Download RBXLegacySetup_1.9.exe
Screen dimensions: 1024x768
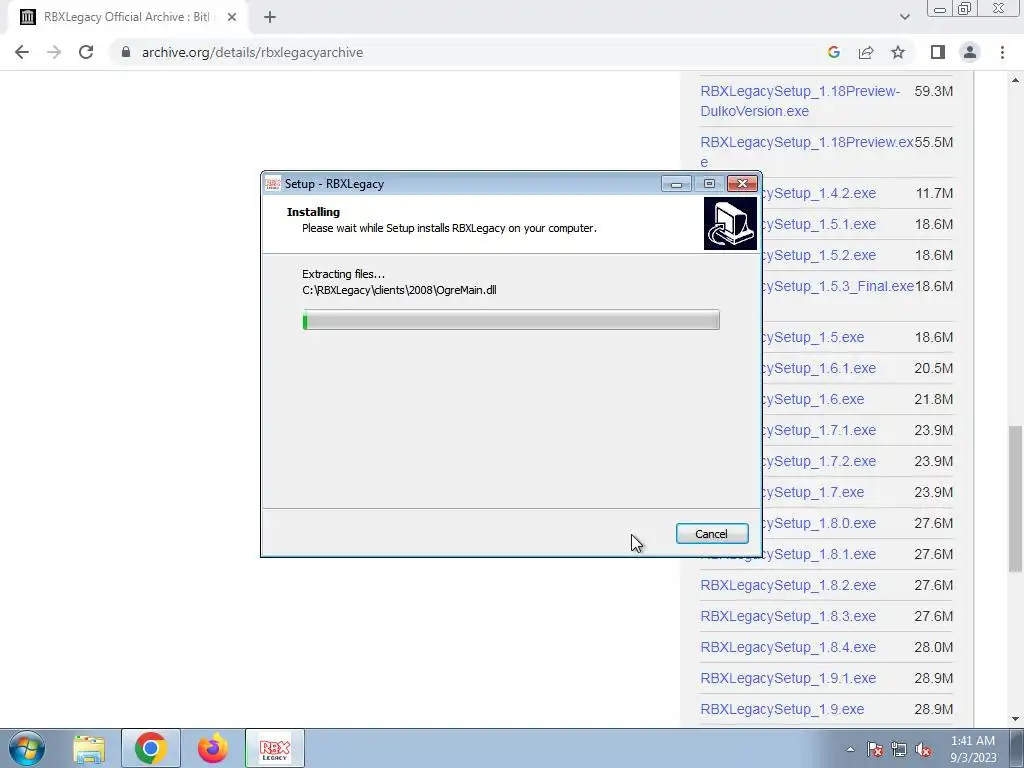tap(782, 709)
